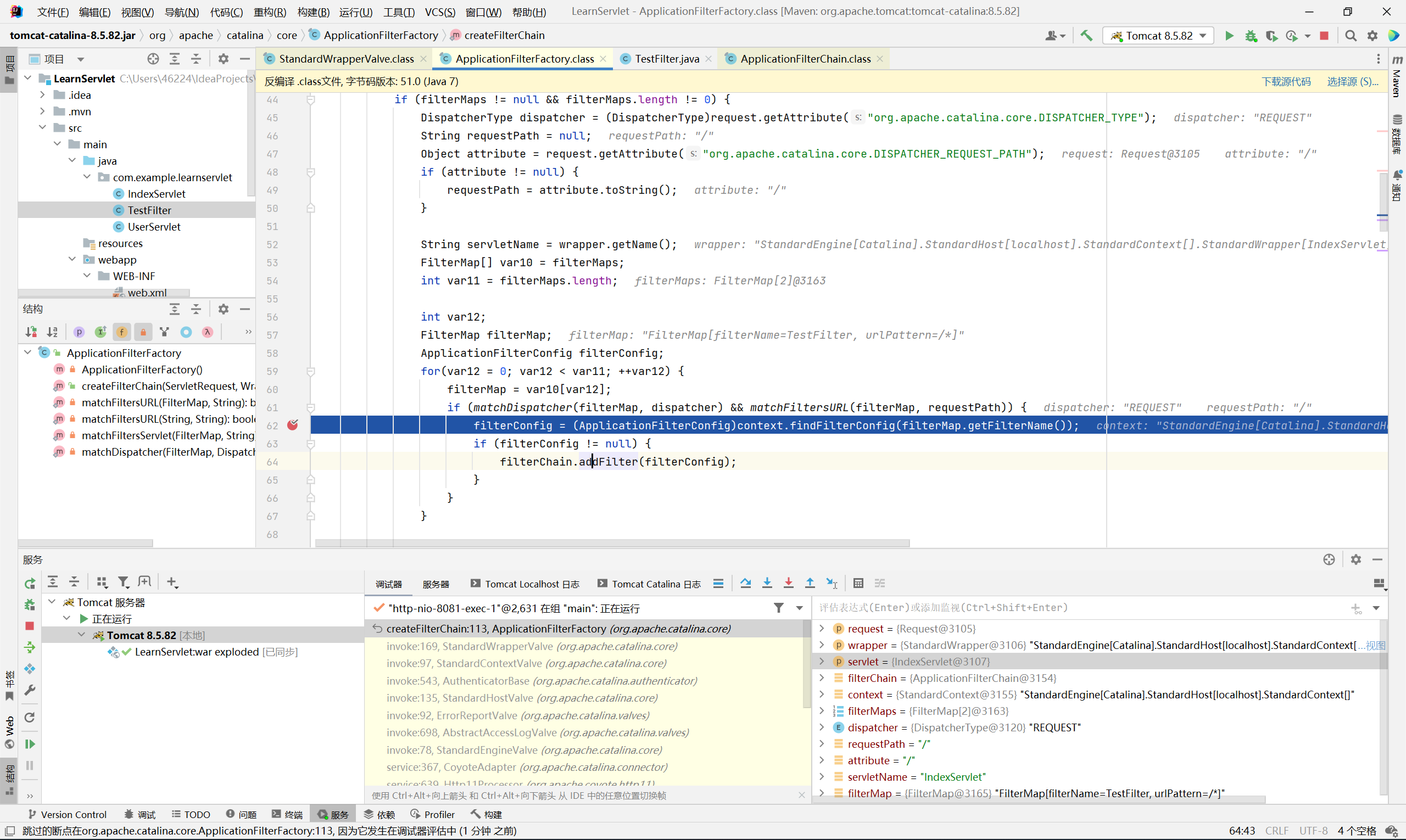Toggle Sort by visibility in Structure panel

31,332
